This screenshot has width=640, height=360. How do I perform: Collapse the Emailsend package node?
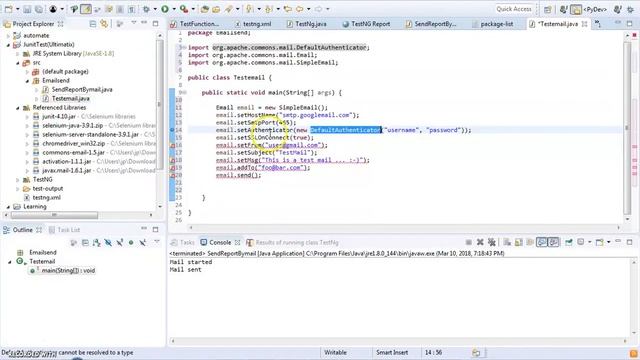[27, 81]
